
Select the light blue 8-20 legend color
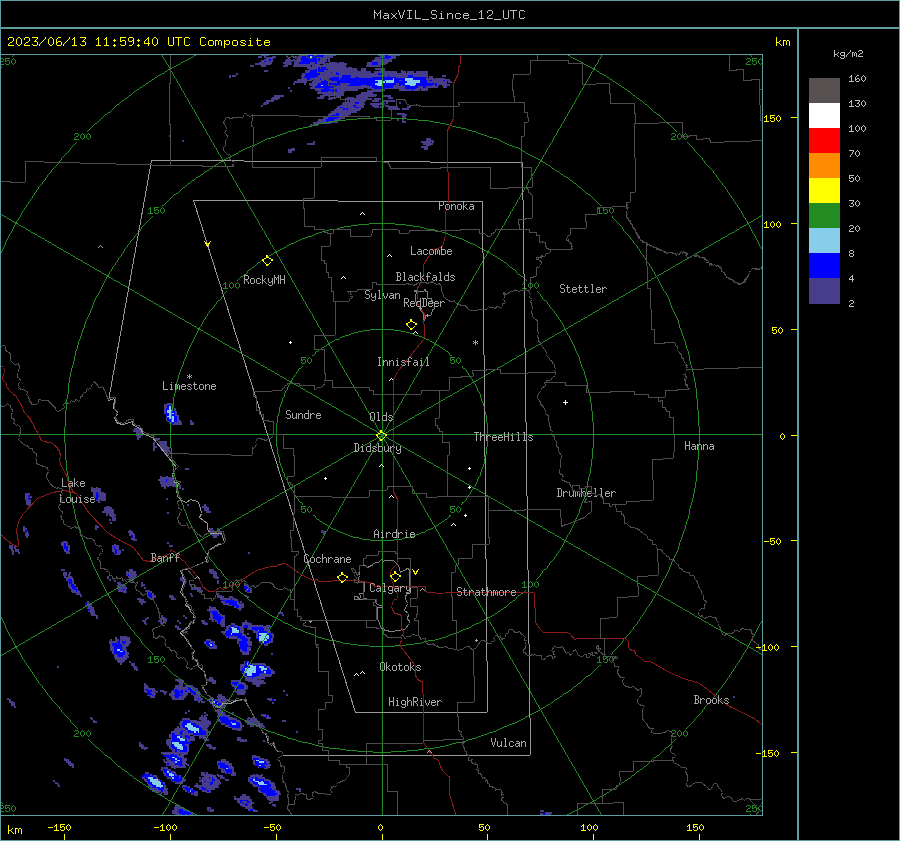[x=824, y=241]
